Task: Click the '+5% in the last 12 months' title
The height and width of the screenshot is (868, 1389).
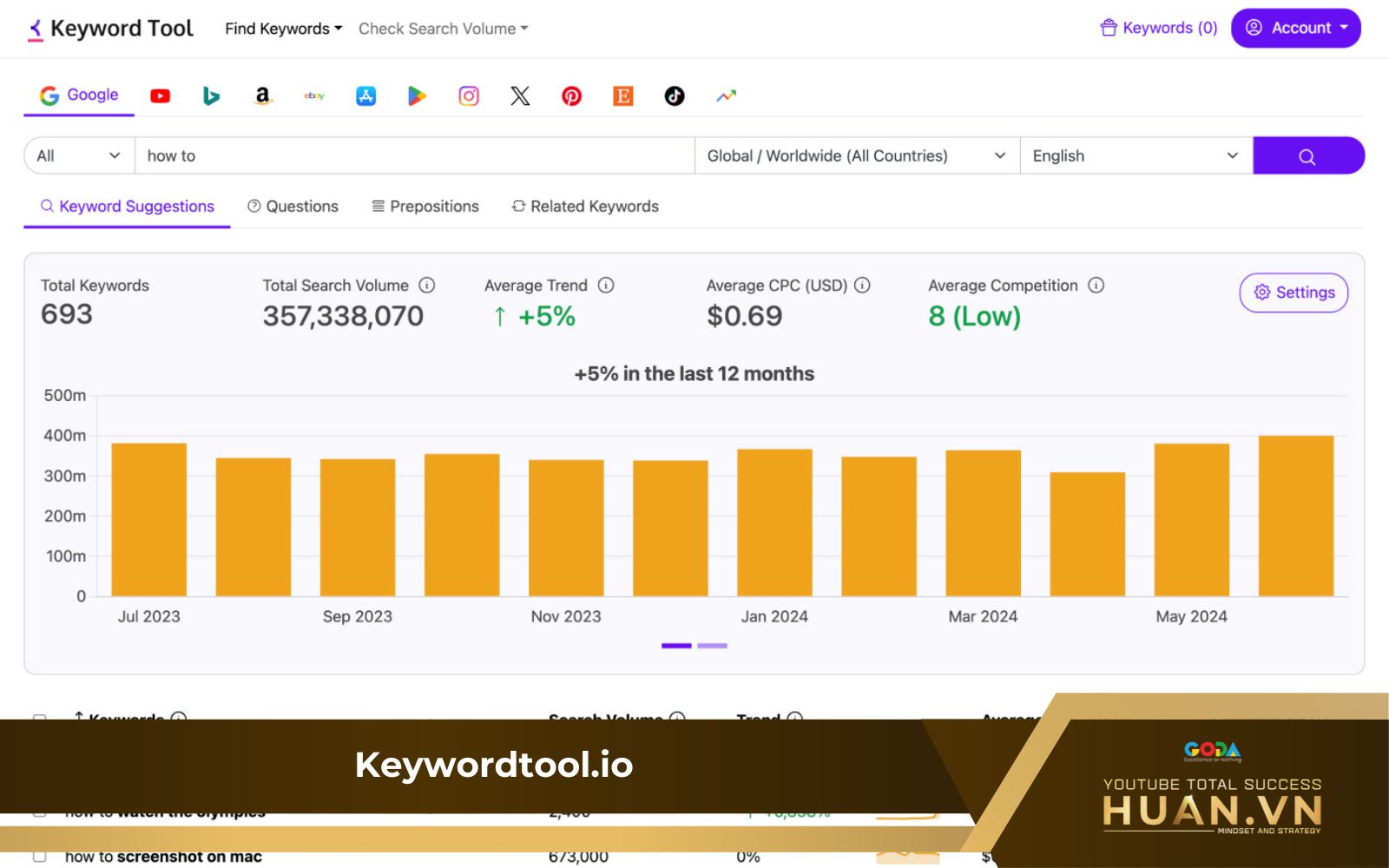Action: tap(694, 374)
